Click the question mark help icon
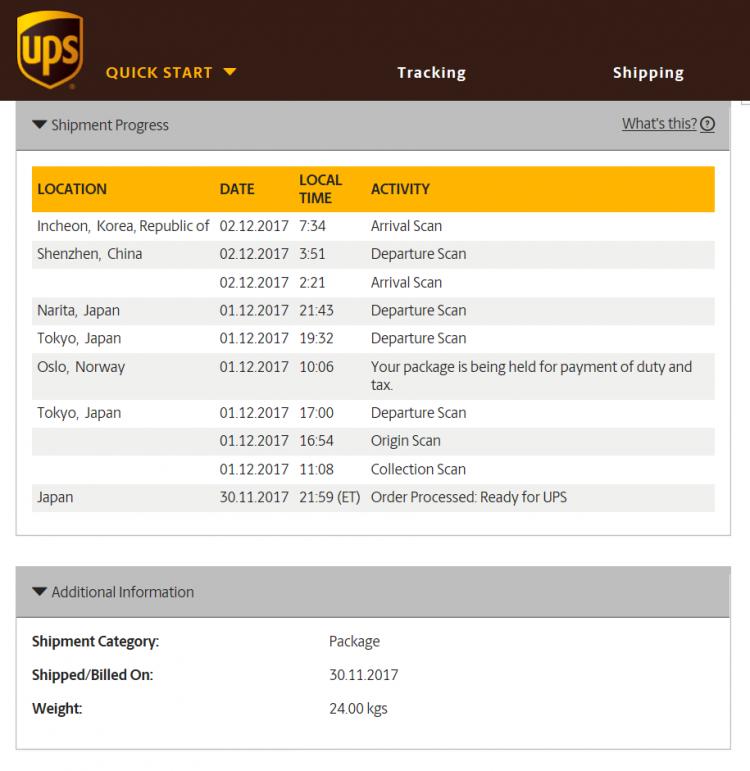The height and width of the screenshot is (771, 750). point(708,125)
